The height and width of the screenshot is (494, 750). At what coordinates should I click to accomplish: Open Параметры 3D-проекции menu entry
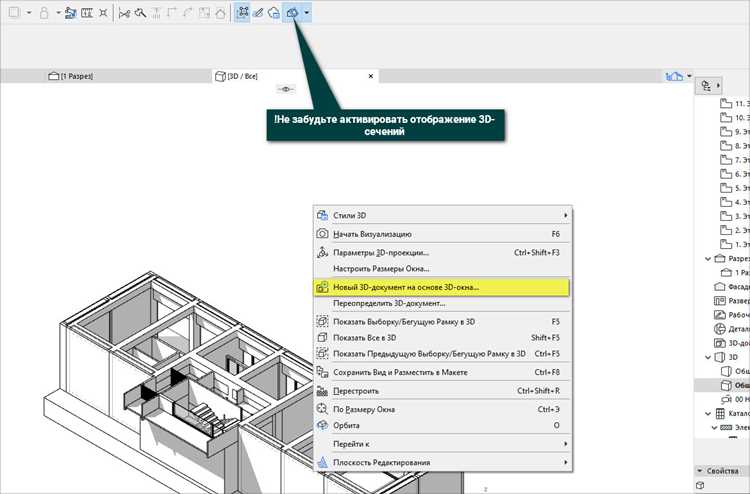[442, 252]
